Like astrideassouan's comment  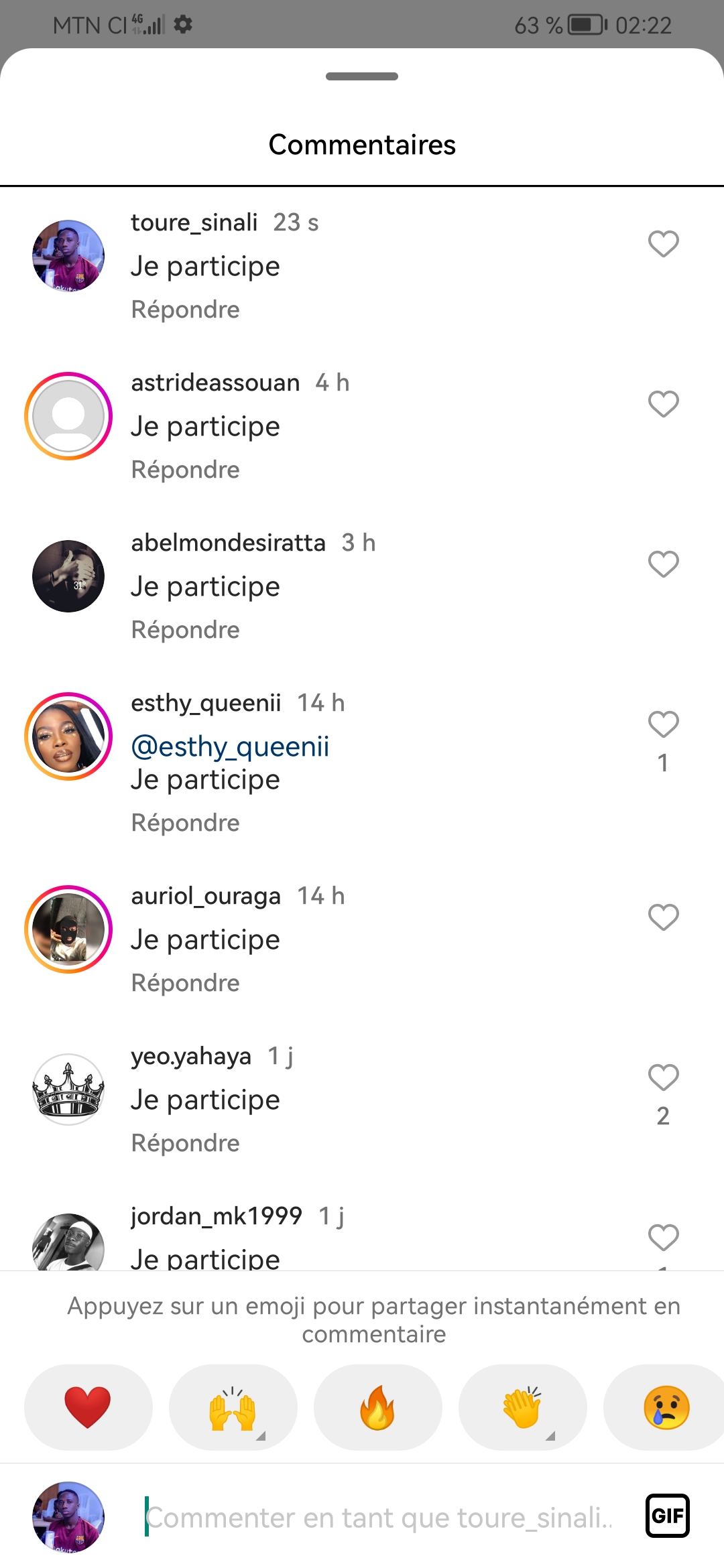tap(663, 404)
